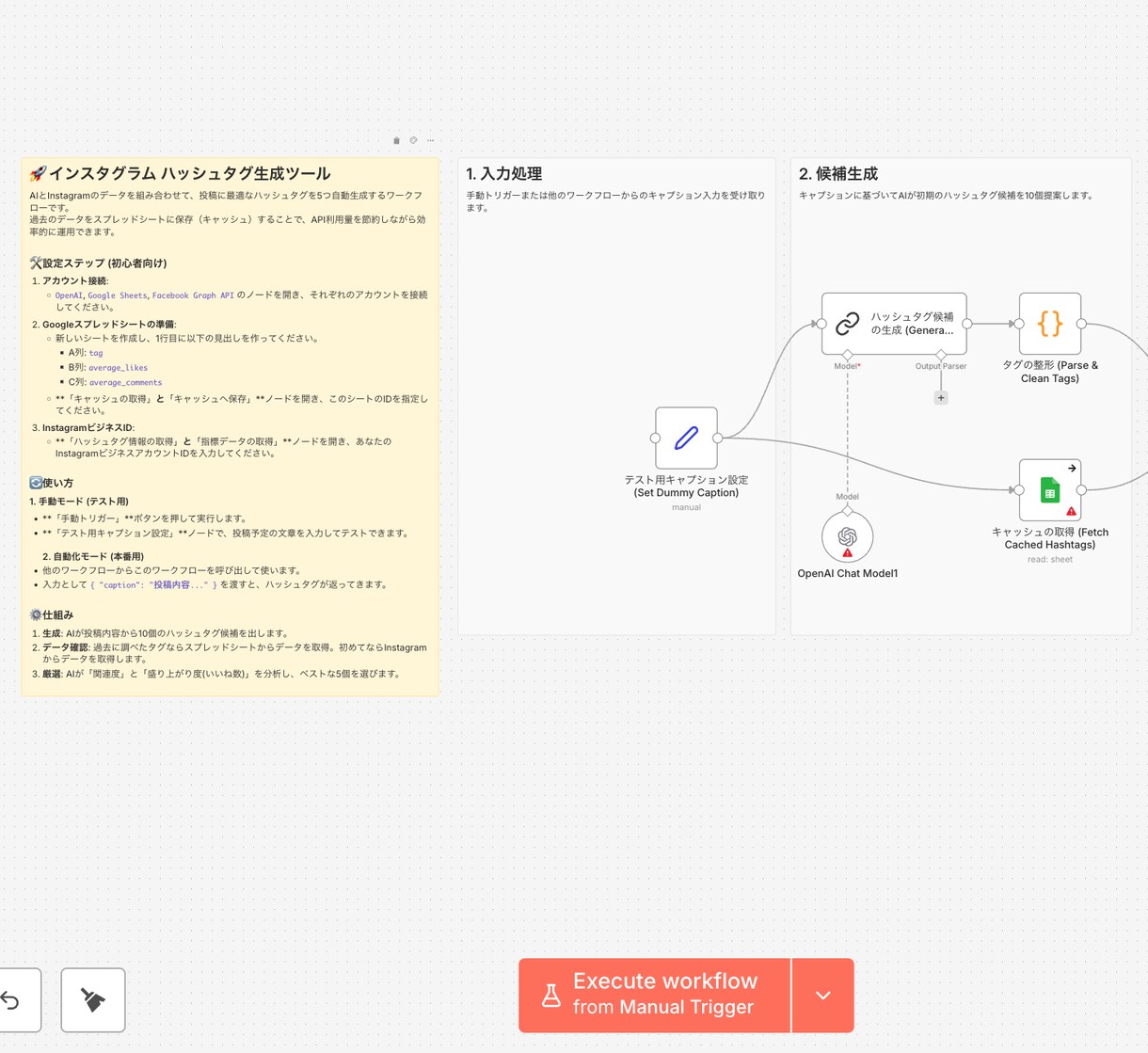Viewport: 1148px width, 1053px height.
Task: Click the InstagramビジネスID step text
Action: (x=88, y=427)
